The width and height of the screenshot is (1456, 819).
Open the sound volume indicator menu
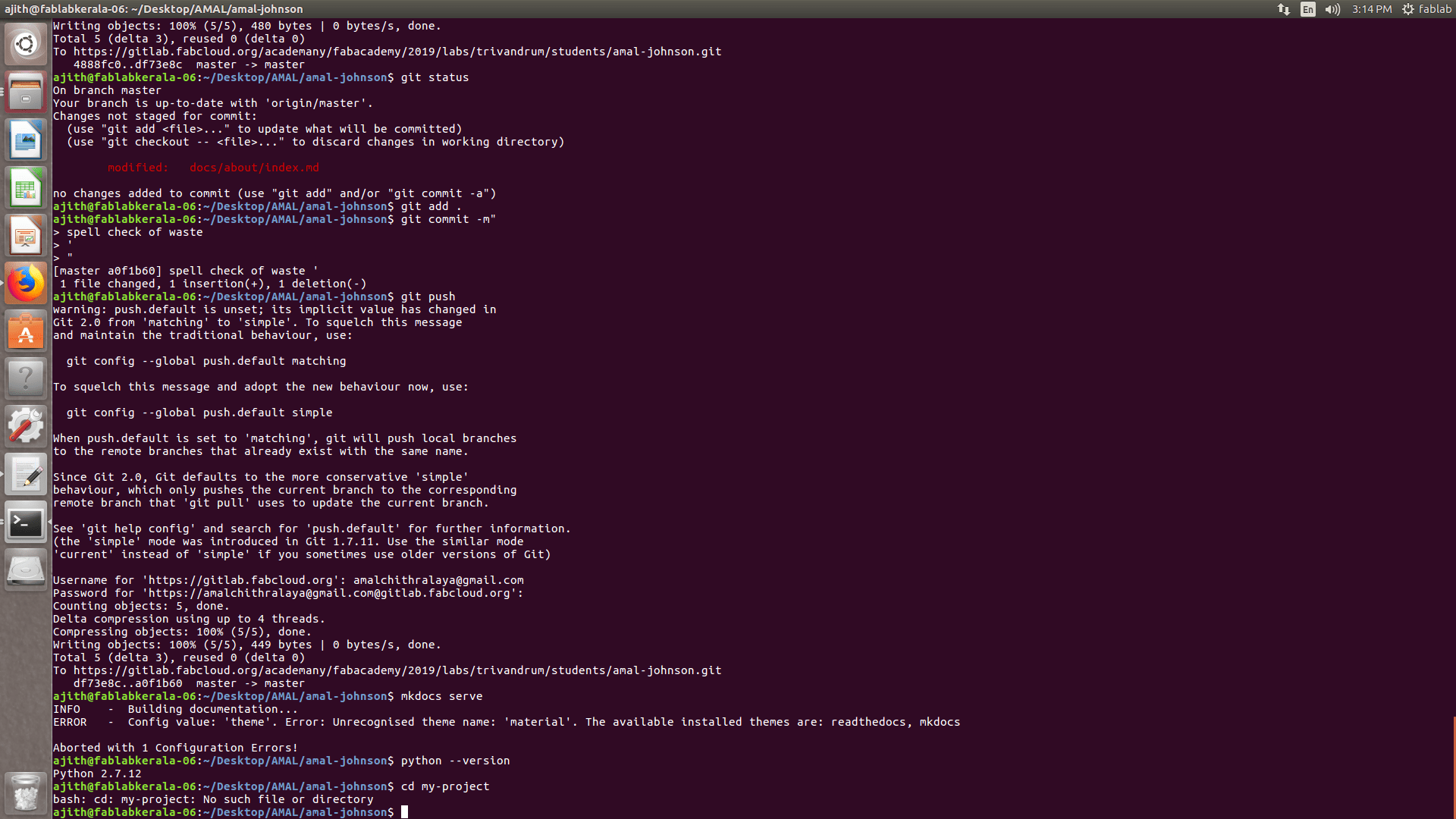point(1332,9)
